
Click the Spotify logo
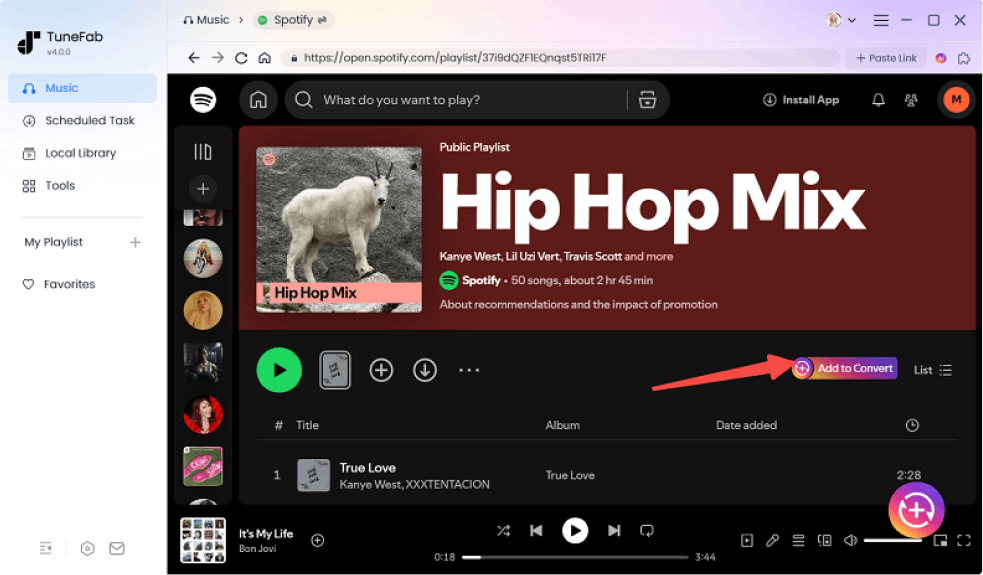pyautogui.click(x=203, y=100)
